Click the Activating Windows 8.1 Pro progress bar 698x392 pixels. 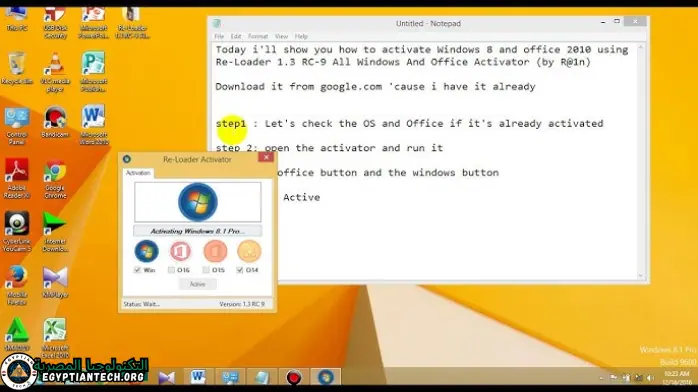coord(198,231)
